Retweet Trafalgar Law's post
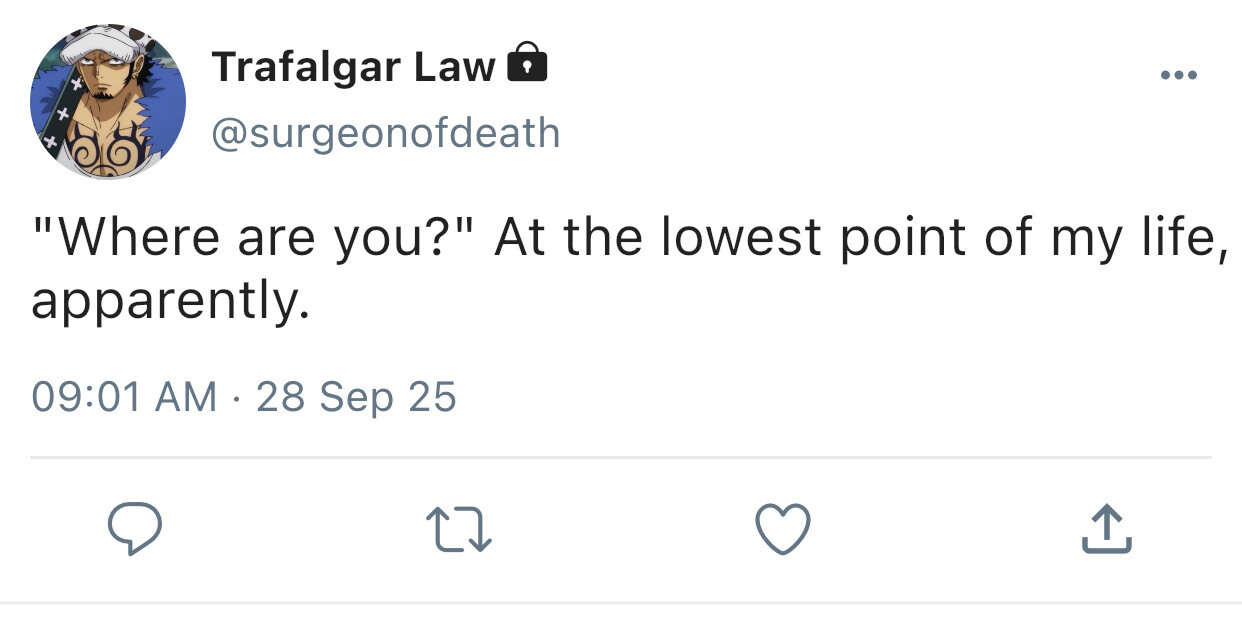The image size is (1242, 621). (x=458, y=529)
